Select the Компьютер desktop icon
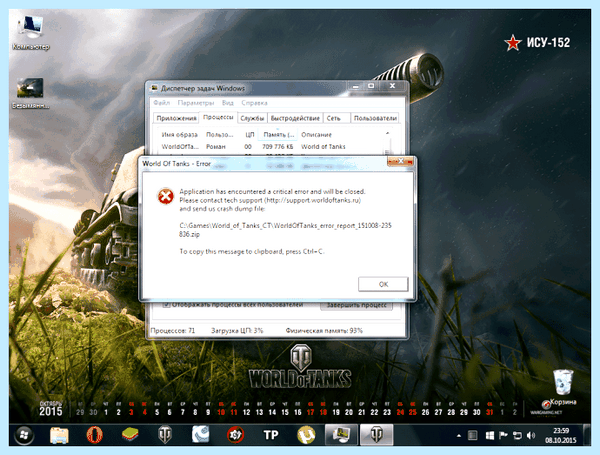The width and height of the screenshot is (600, 455). point(31,33)
